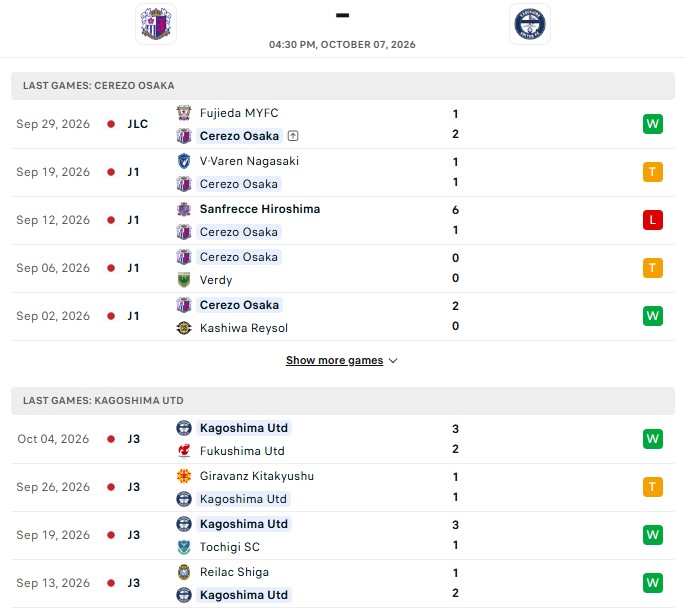Click the advanced arrow icon beside Cerezo Osaka

293,136
